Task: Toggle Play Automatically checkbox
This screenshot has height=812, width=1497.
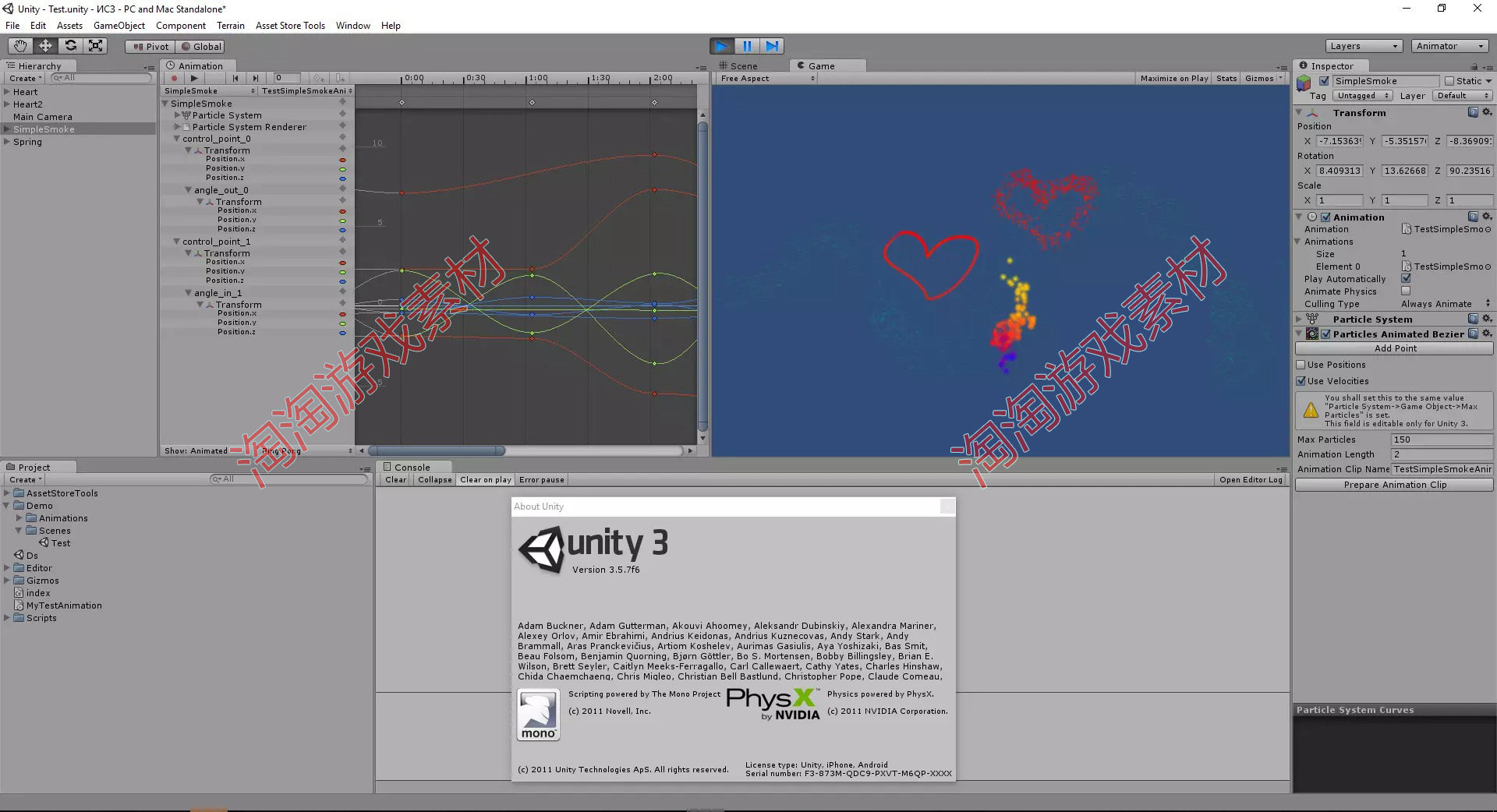Action: (x=1406, y=278)
